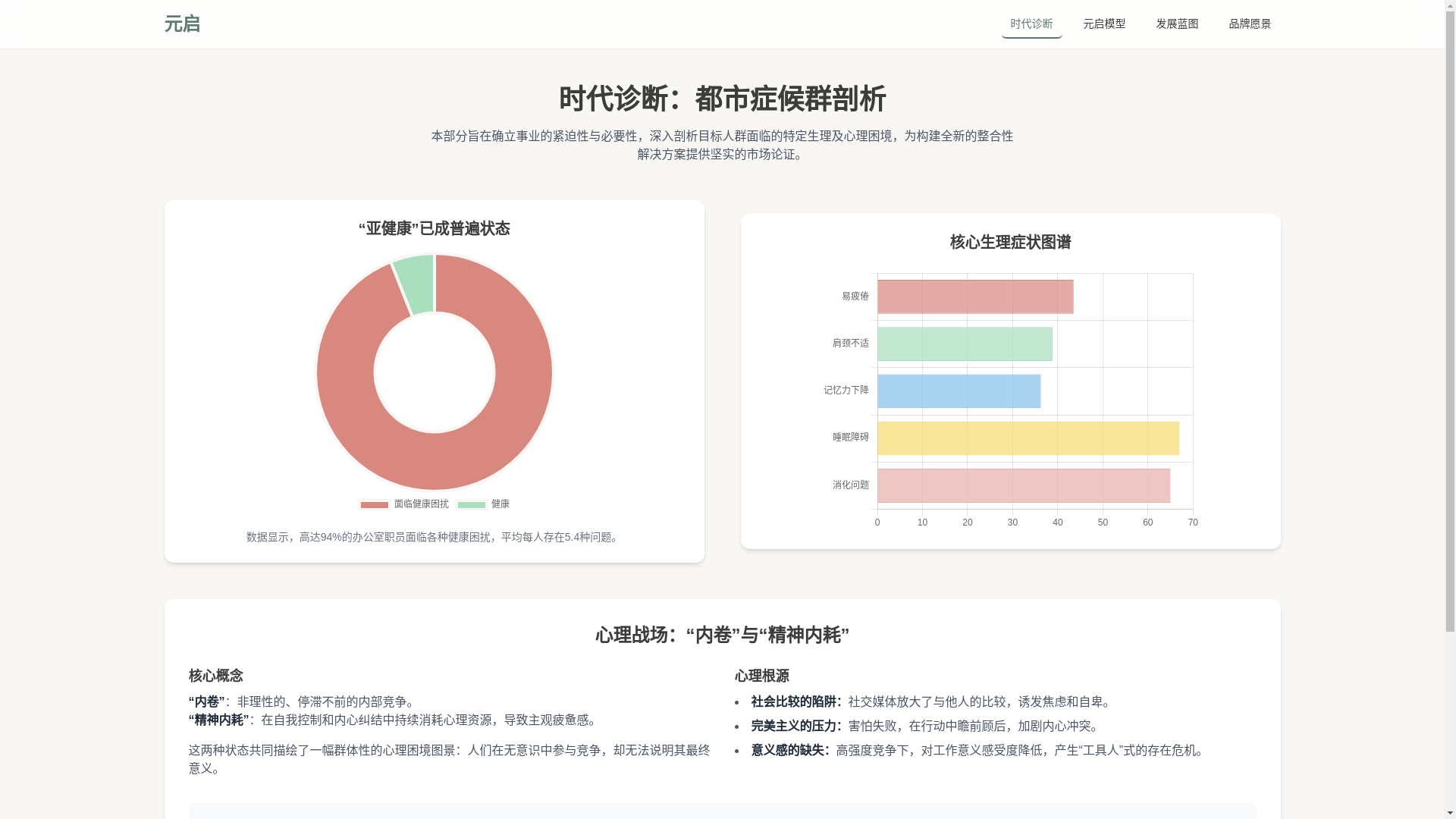Viewport: 1456px width, 819px height.
Task: Click the 社会比较的陷阱 bullet
Action: click(x=931, y=701)
